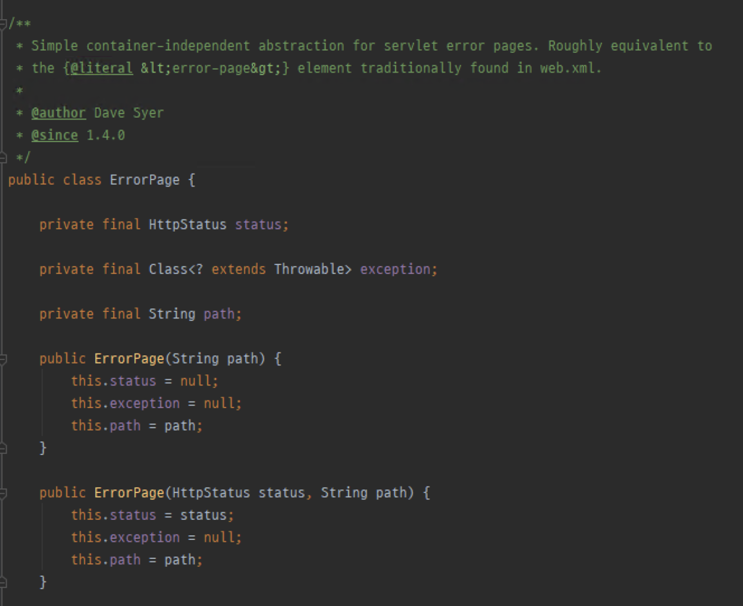
Task: Click HttpStatus parameter type in second constructor
Action: click(210, 493)
